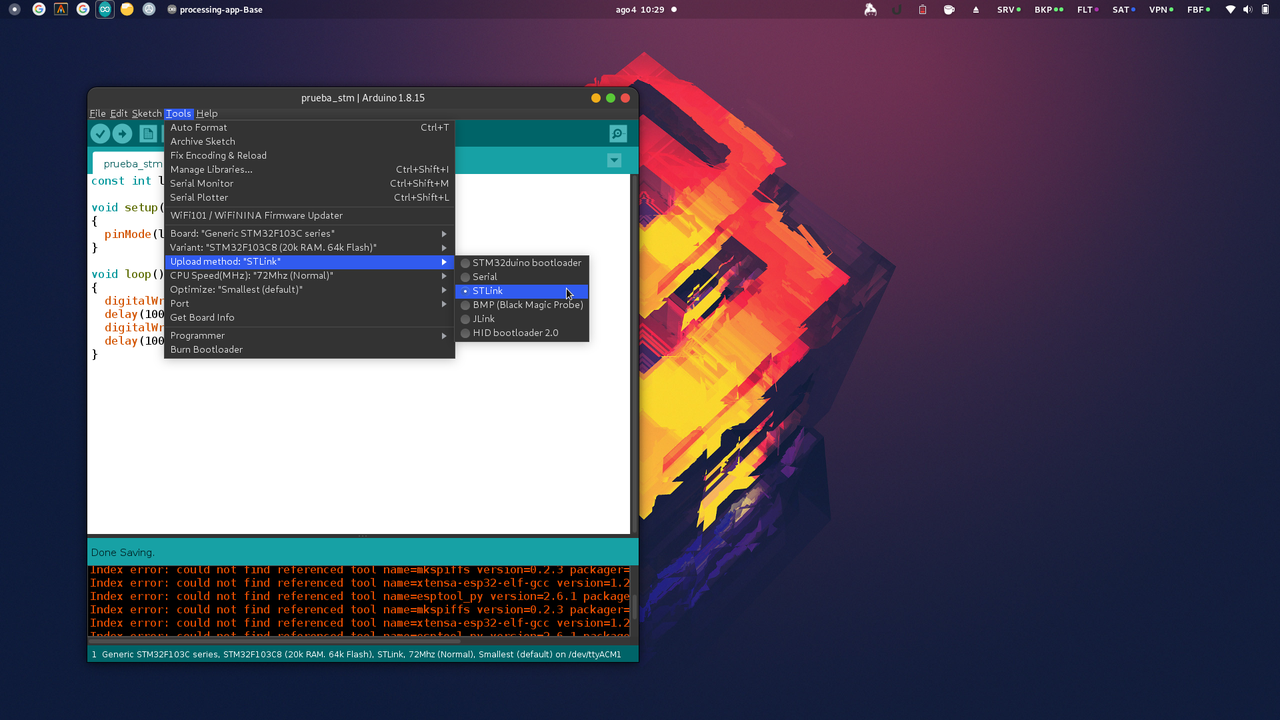Click the yellow circle app icon in top panel
Screen dimensions: 1280x720
(127, 9)
